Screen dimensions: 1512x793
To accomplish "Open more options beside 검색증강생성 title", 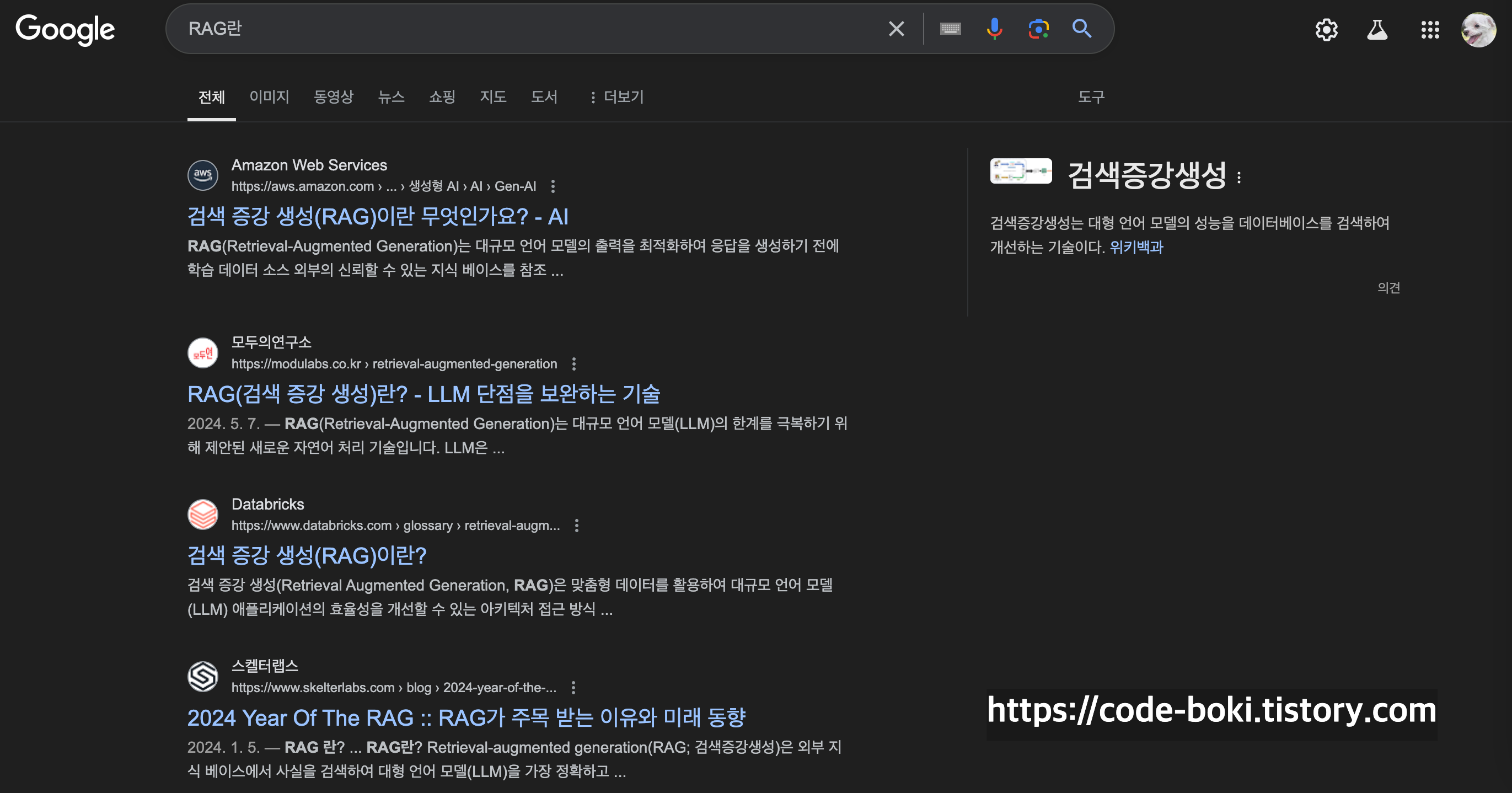I will coord(1239,177).
